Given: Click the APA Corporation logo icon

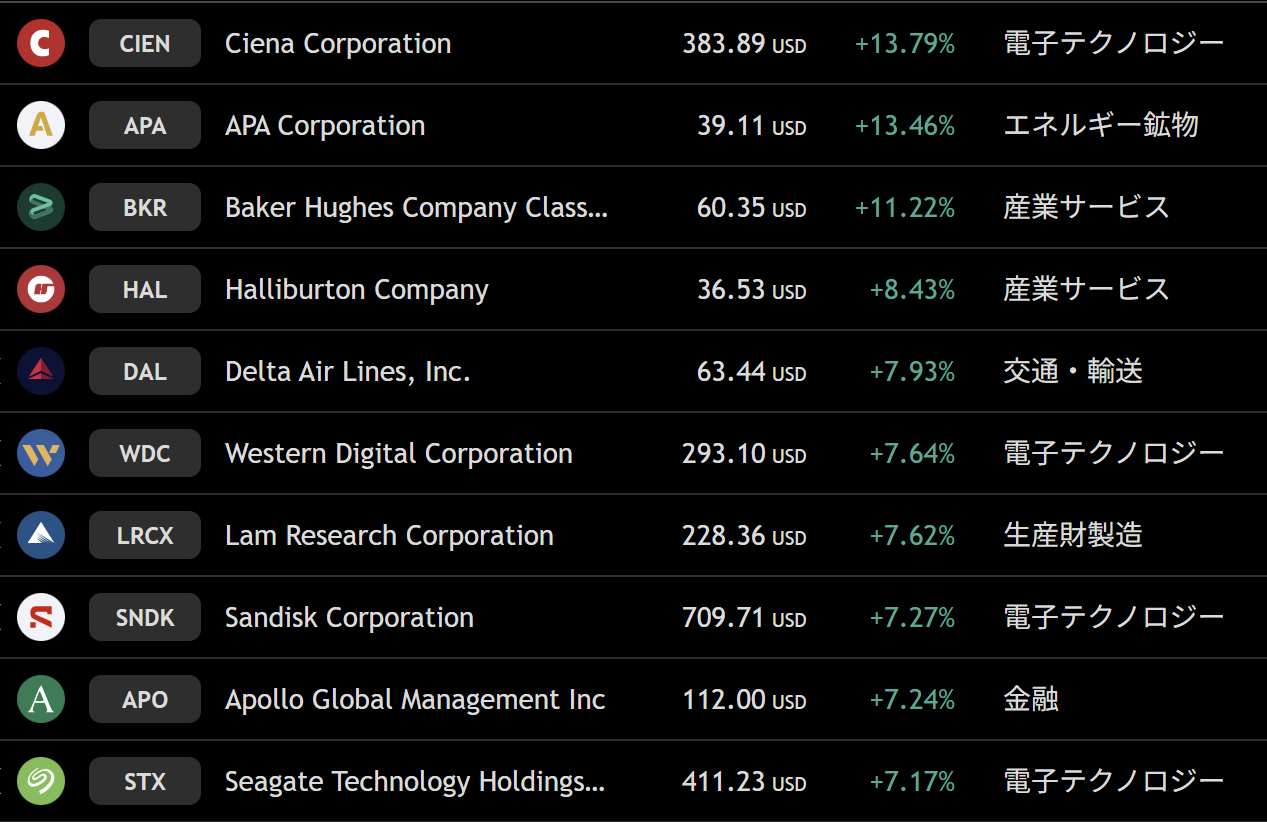Looking at the screenshot, I should (41, 126).
